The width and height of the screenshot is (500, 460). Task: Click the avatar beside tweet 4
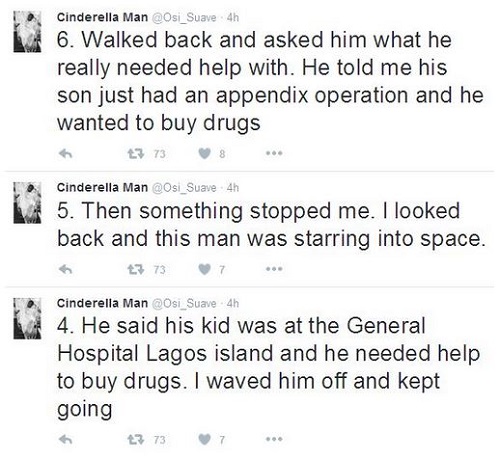coord(27,318)
